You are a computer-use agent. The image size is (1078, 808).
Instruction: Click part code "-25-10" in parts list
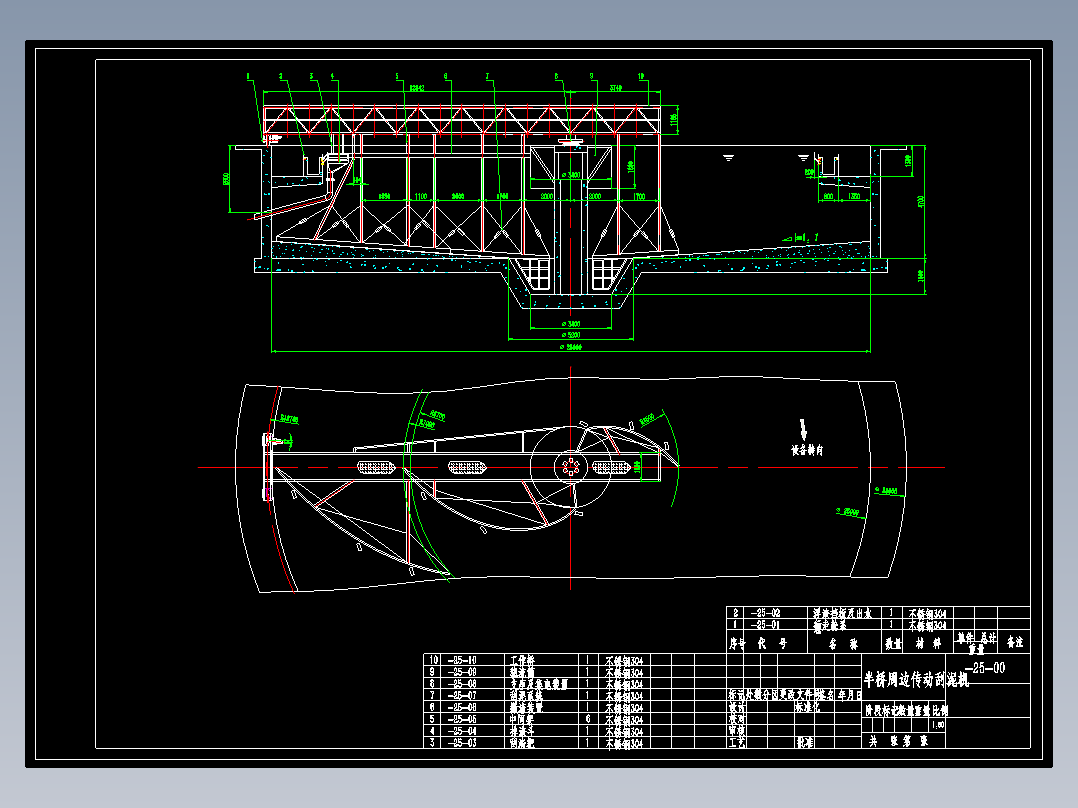pyautogui.click(x=462, y=660)
